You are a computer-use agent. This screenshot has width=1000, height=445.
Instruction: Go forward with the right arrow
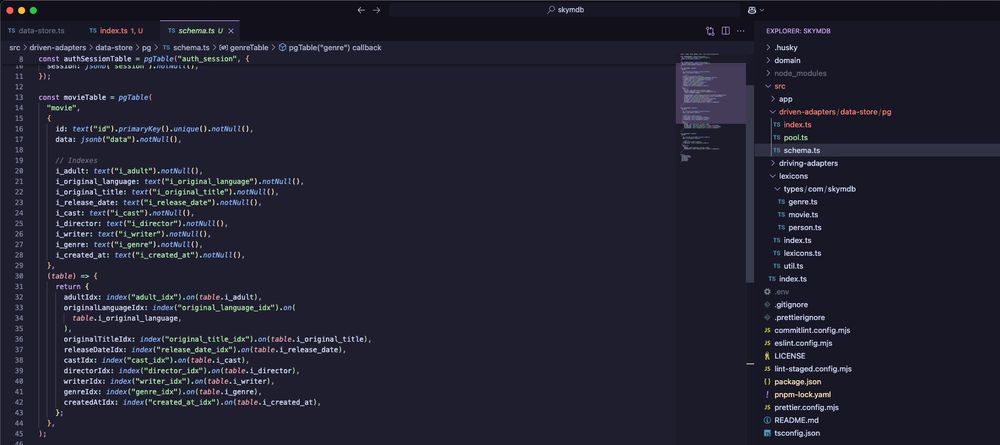376,10
